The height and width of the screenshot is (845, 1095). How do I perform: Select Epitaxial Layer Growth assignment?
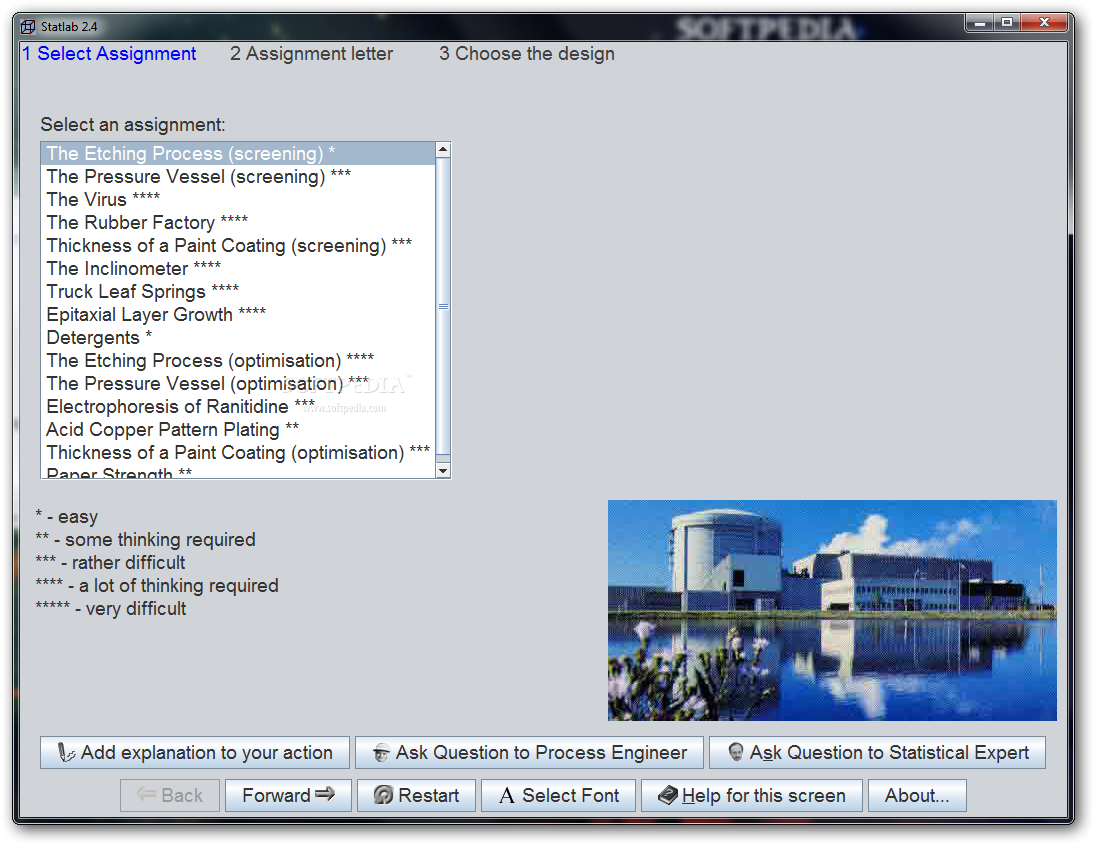click(x=238, y=315)
